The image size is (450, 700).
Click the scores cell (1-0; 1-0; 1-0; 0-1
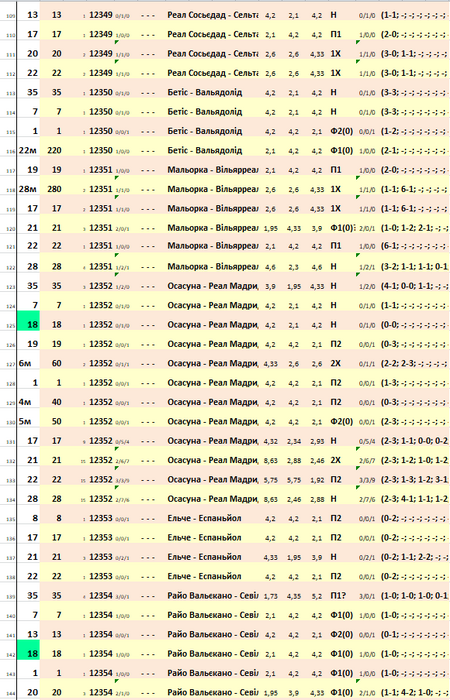(415, 596)
